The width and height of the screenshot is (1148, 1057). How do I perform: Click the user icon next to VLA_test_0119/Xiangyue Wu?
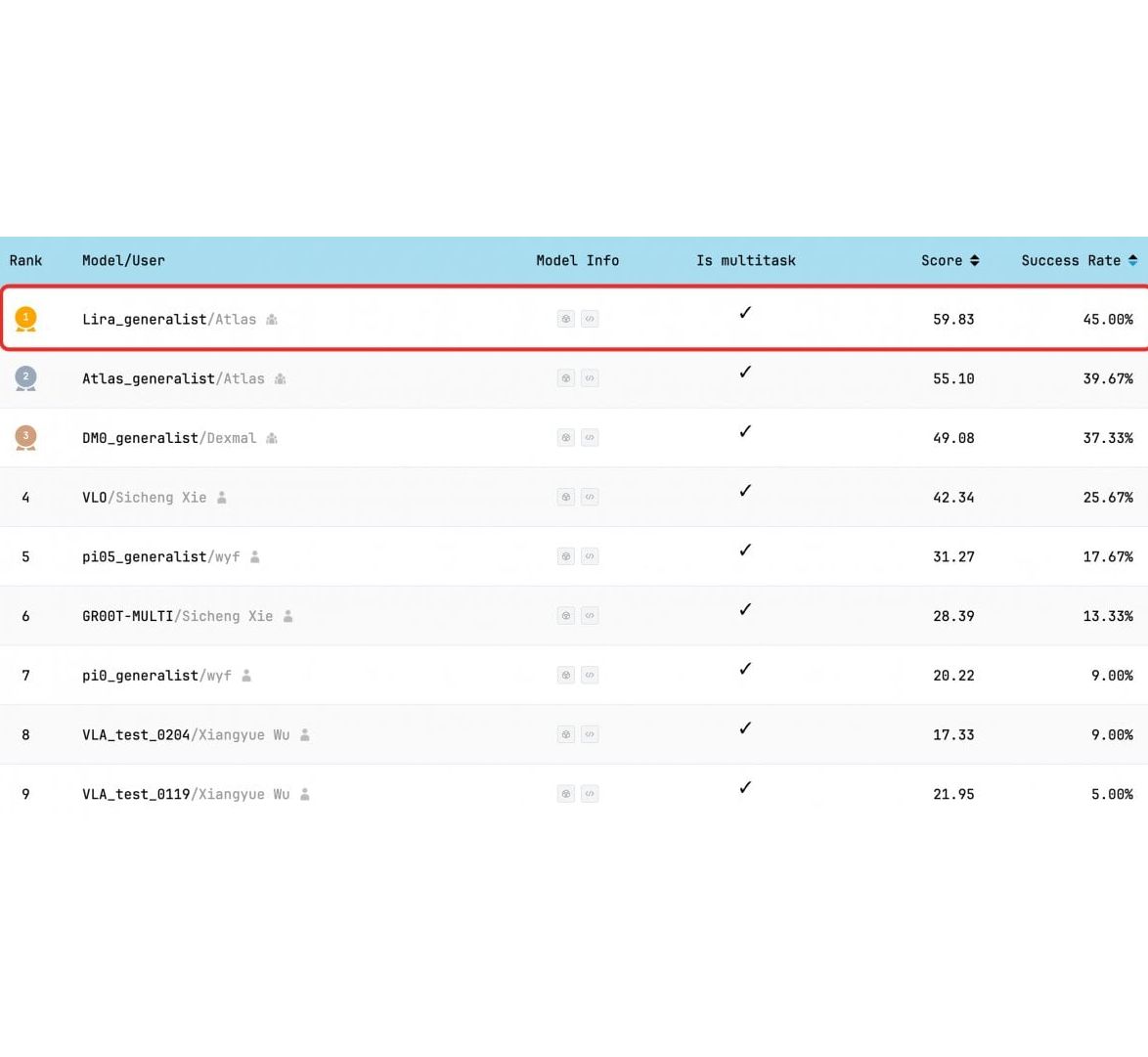coord(304,793)
